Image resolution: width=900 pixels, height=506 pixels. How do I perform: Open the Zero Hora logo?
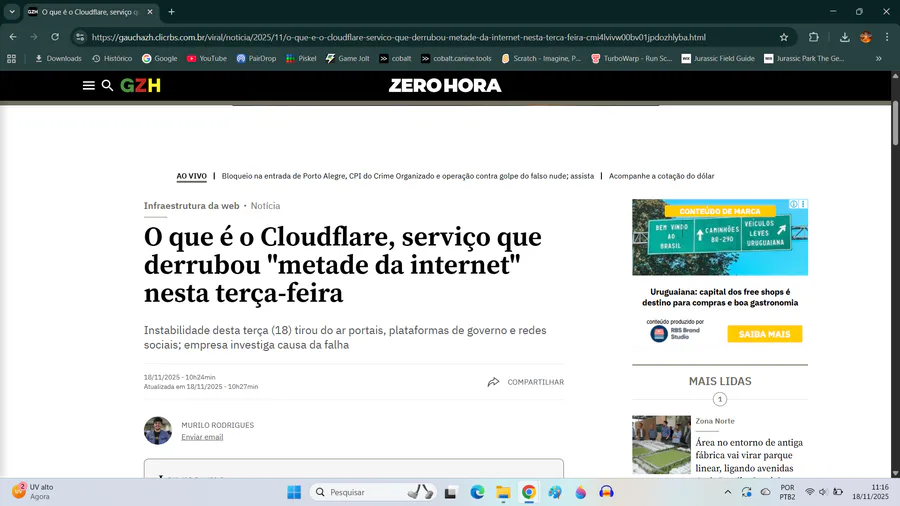pyautogui.click(x=445, y=85)
